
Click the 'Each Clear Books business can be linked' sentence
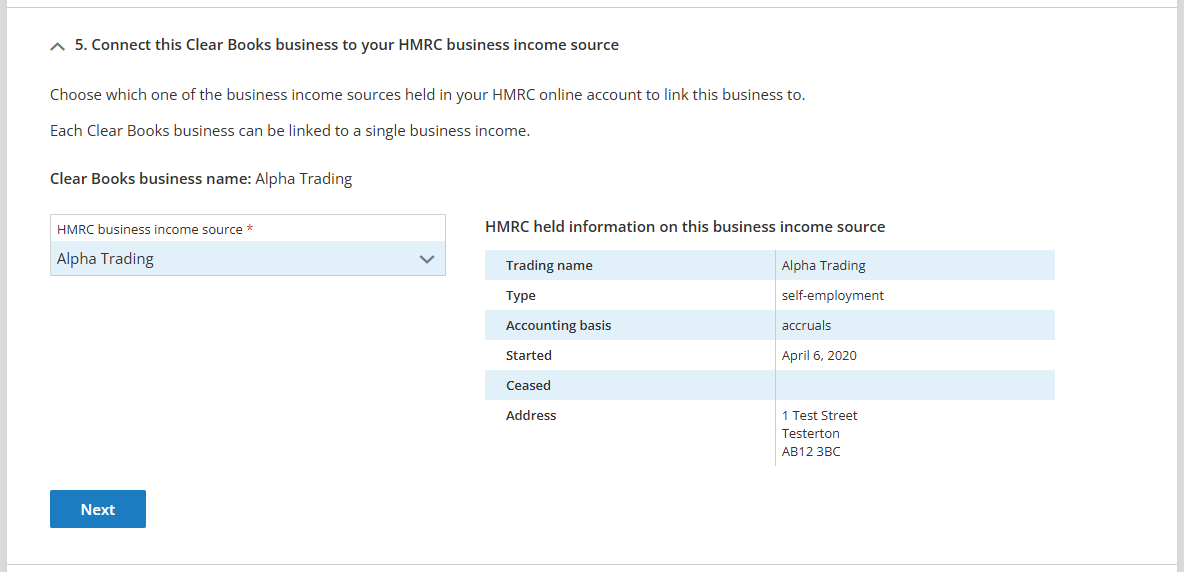tap(290, 131)
